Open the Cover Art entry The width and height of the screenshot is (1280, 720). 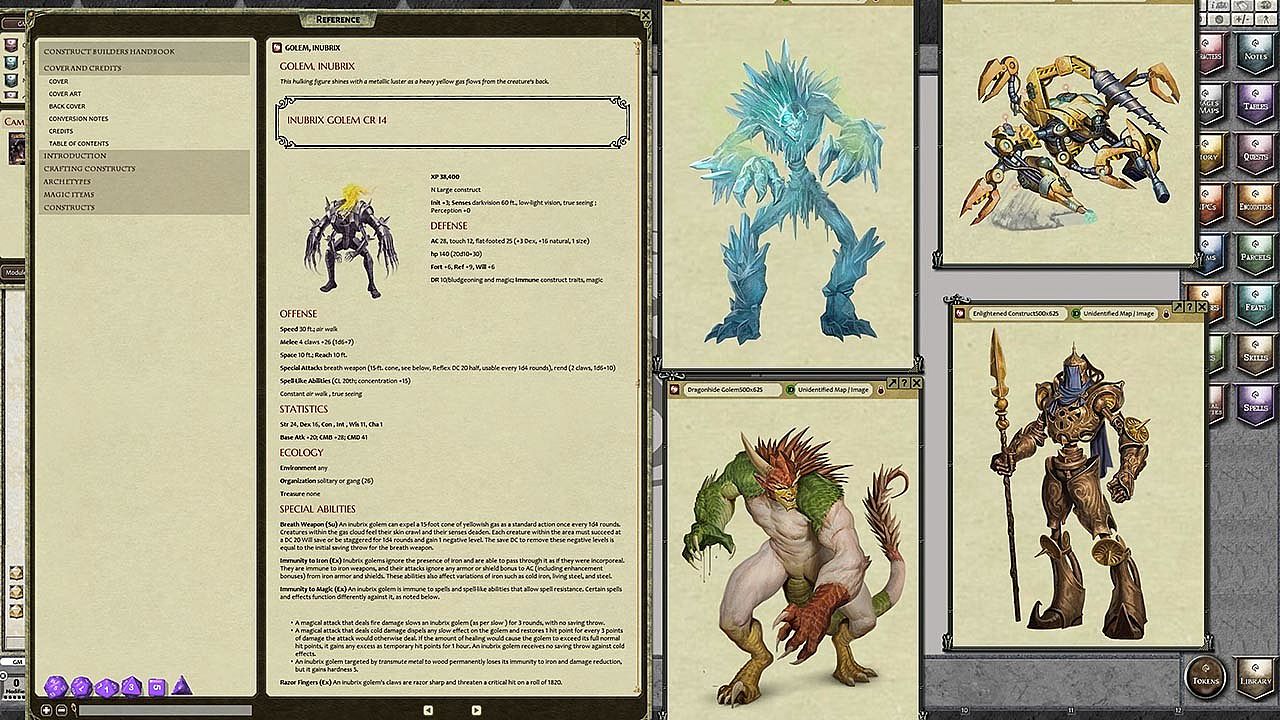pos(65,94)
